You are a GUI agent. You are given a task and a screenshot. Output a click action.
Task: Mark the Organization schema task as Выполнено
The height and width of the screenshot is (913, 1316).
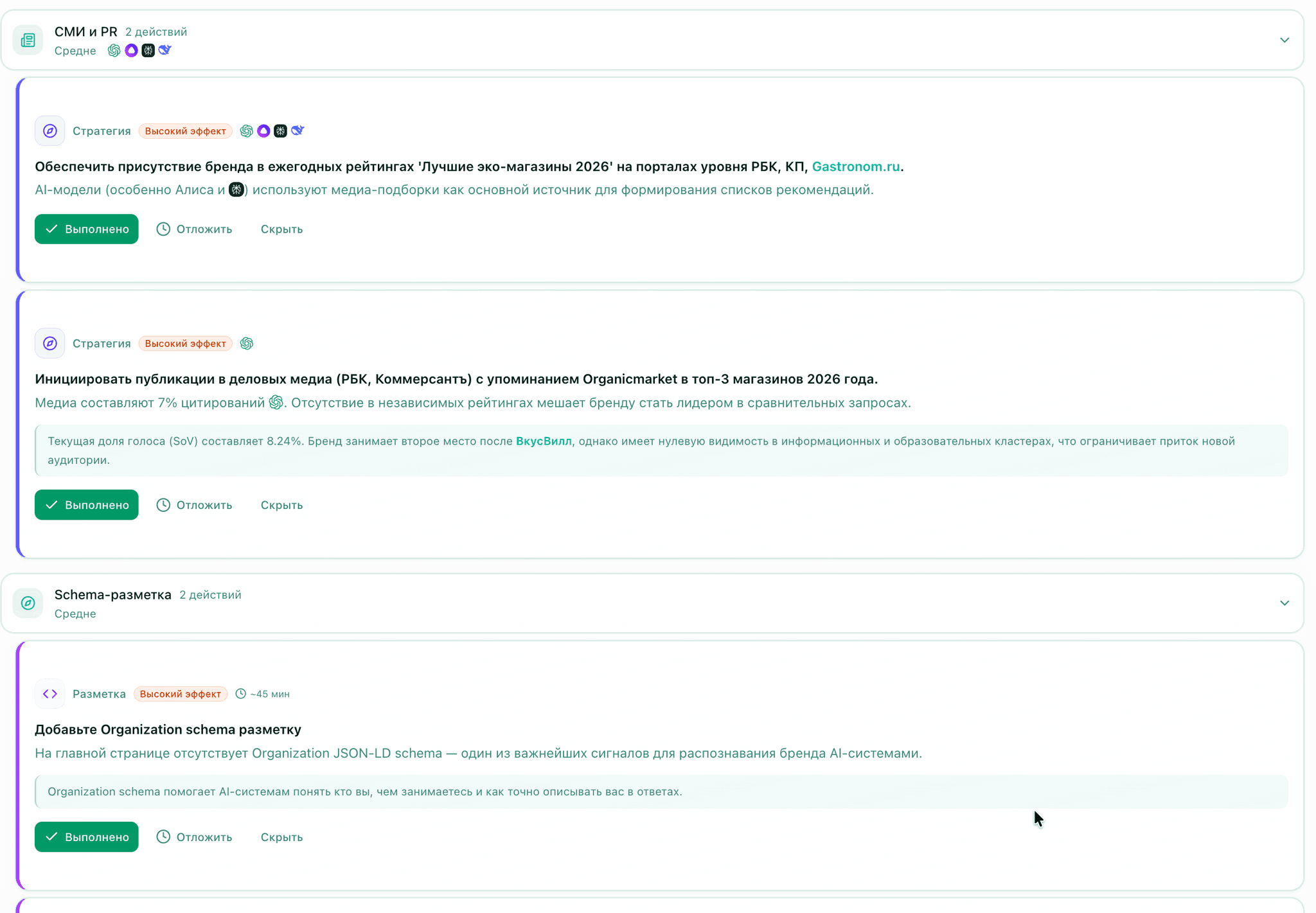click(86, 837)
